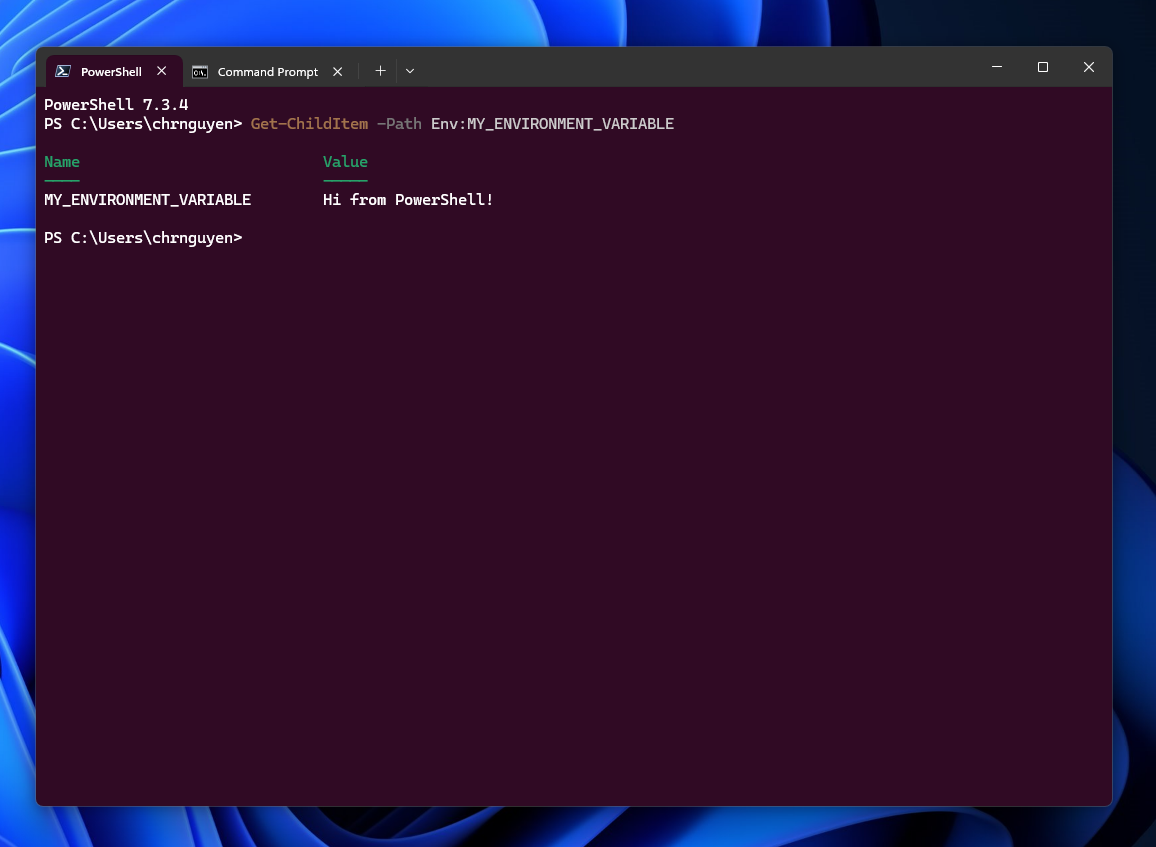Screen dimensions: 1156x847
Task: Click the Name column header
Action: click(x=61, y=161)
